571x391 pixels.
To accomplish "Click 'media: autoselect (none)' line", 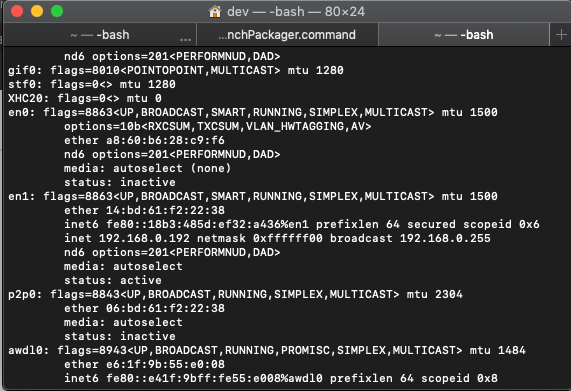I will pos(147,168).
